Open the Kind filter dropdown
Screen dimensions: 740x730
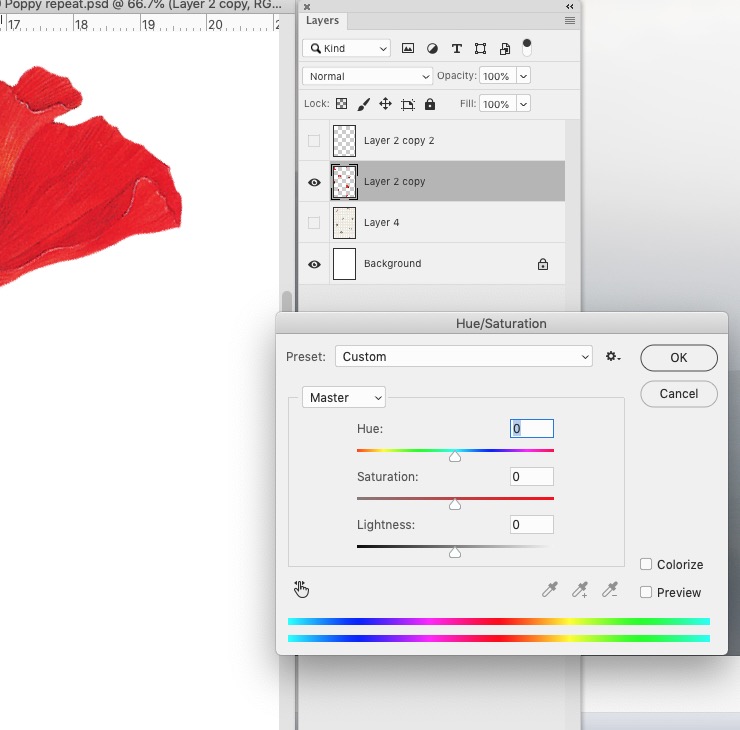[x=346, y=48]
